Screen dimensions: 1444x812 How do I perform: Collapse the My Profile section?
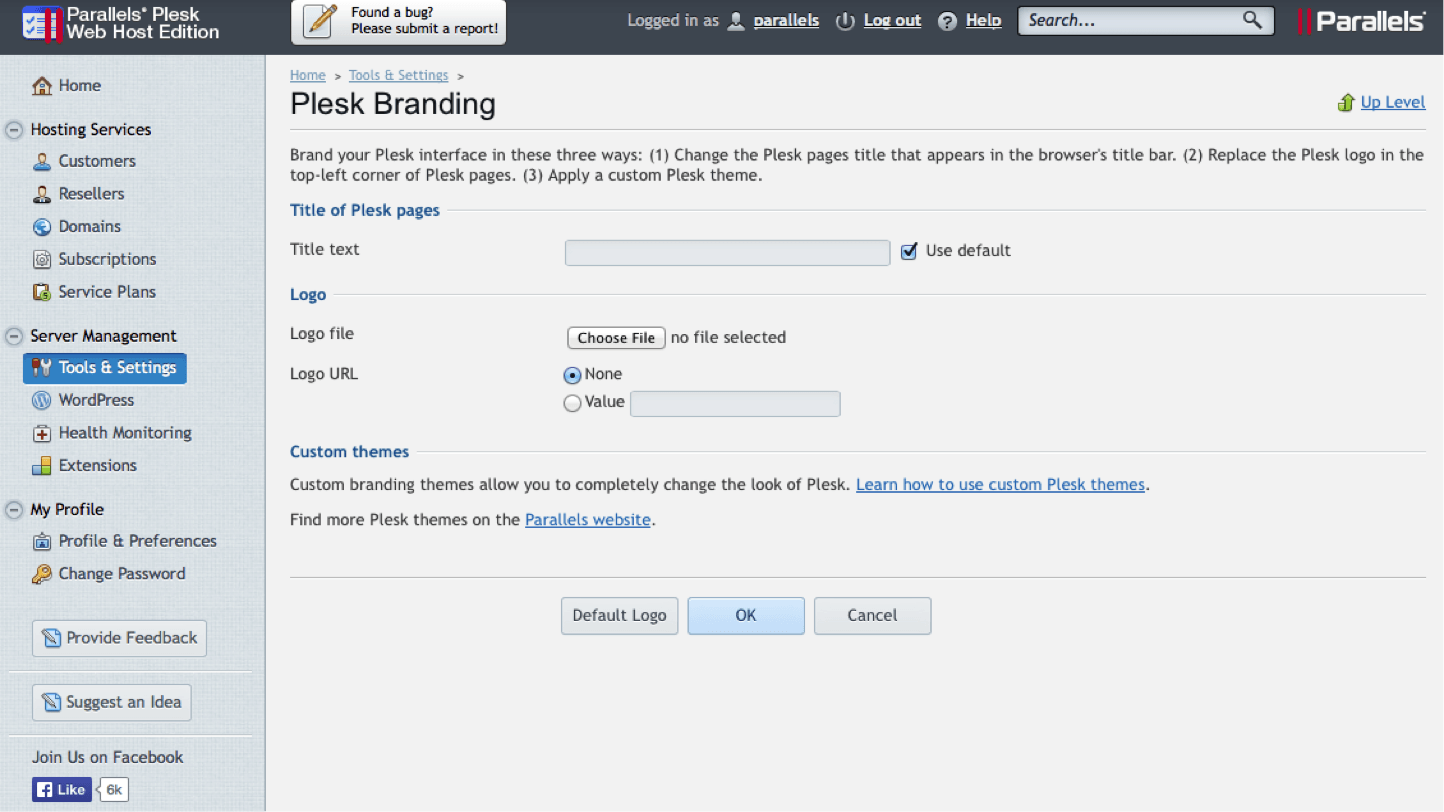tap(14, 510)
